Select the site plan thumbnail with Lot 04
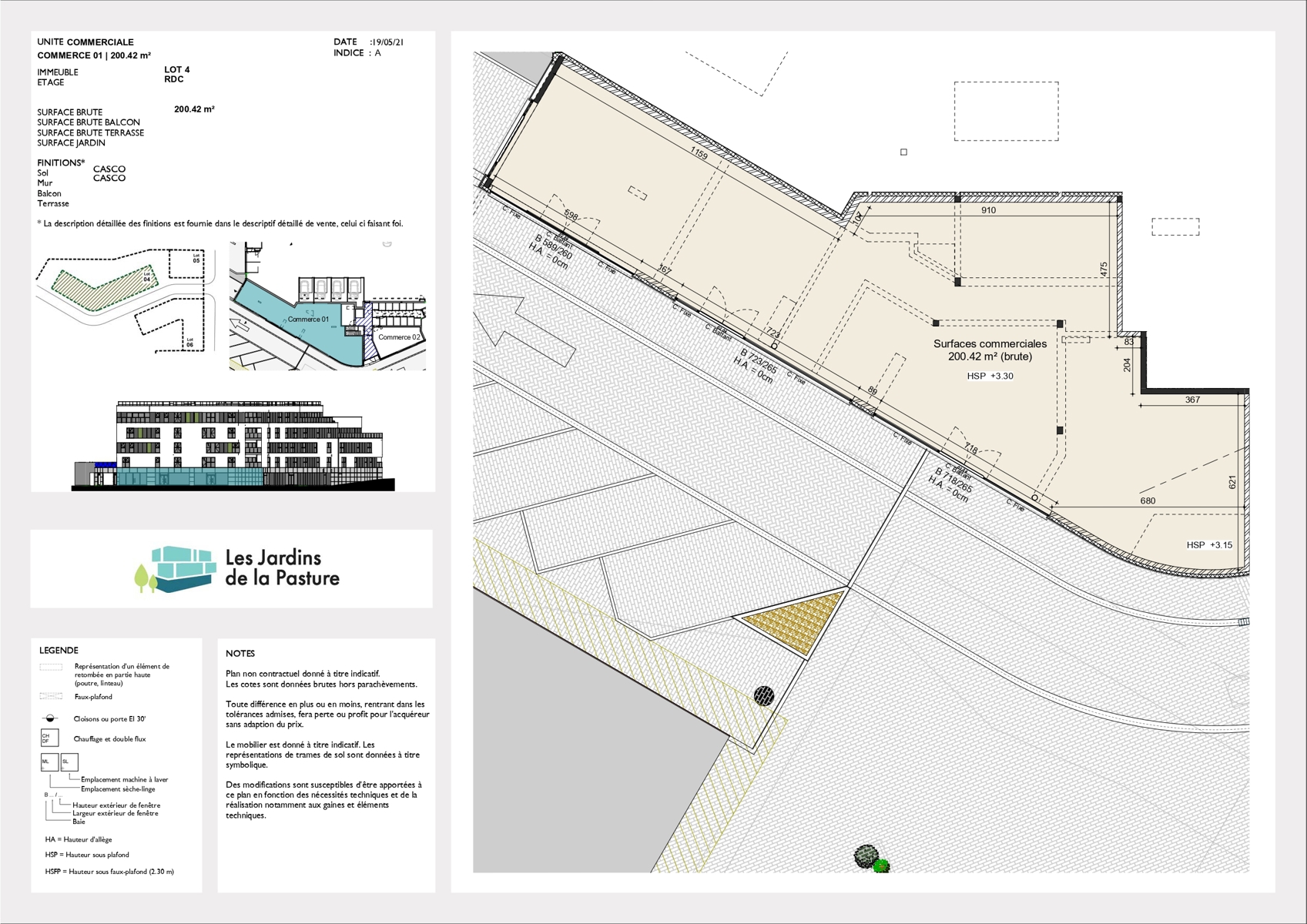1307x924 pixels. point(123,300)
